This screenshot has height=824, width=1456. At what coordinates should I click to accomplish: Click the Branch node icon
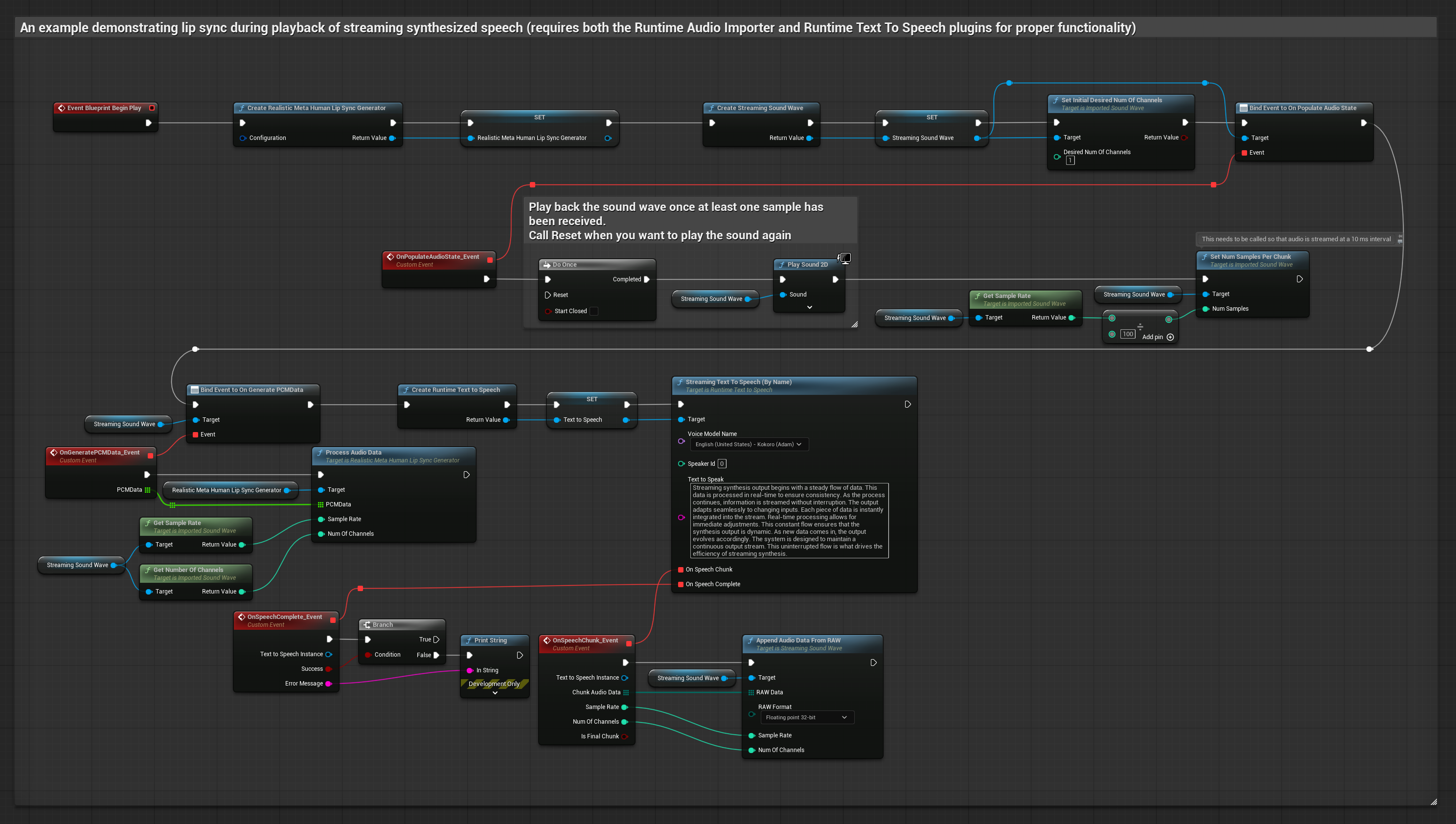point(366,624)
